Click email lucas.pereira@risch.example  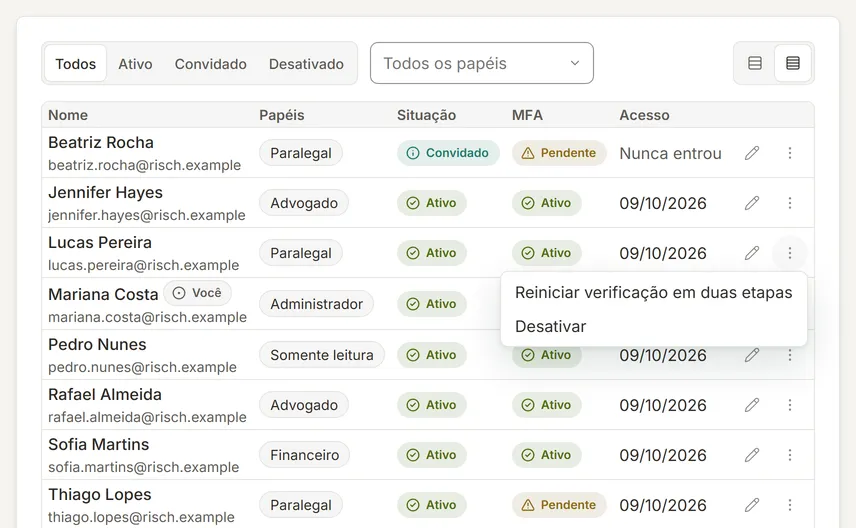click(x=144, y=265)
